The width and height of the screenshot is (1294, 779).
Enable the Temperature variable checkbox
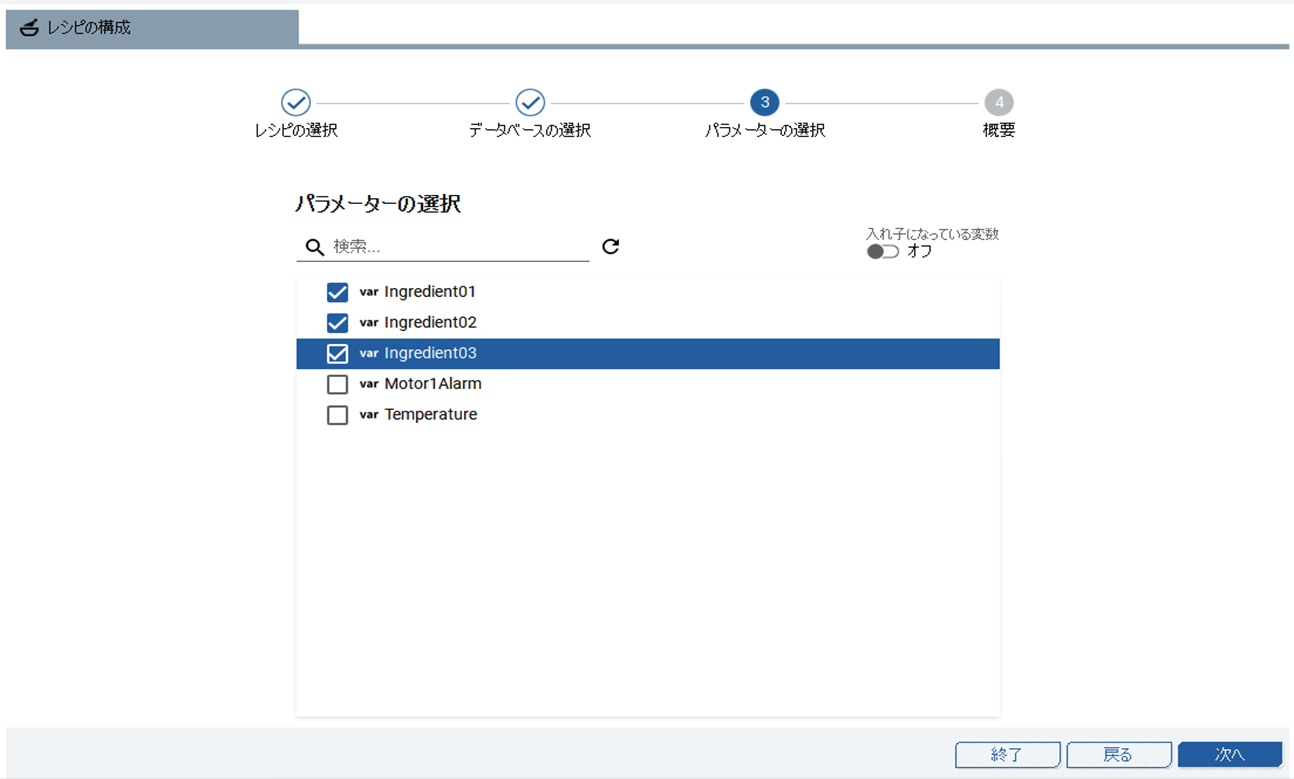pyautogui.click(x=337, y=415)
